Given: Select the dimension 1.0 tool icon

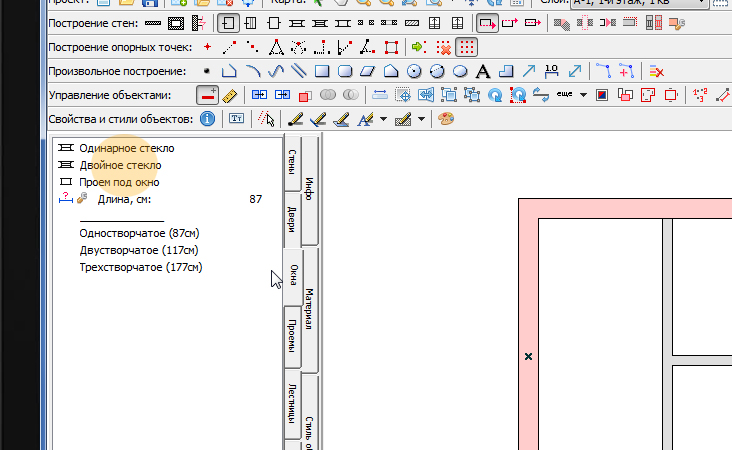Looking at the screenshot, I should click(x=551, y=71).
